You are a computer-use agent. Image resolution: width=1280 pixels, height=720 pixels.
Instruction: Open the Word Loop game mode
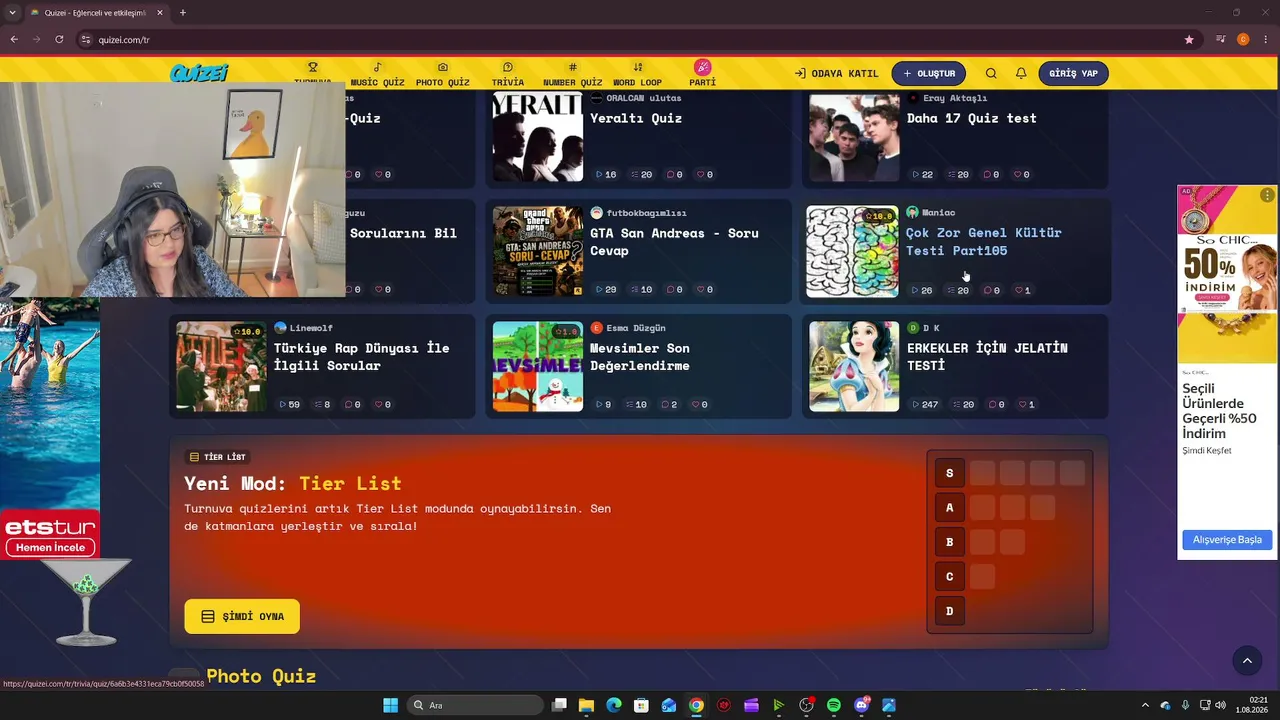click(x=637, y=74)
